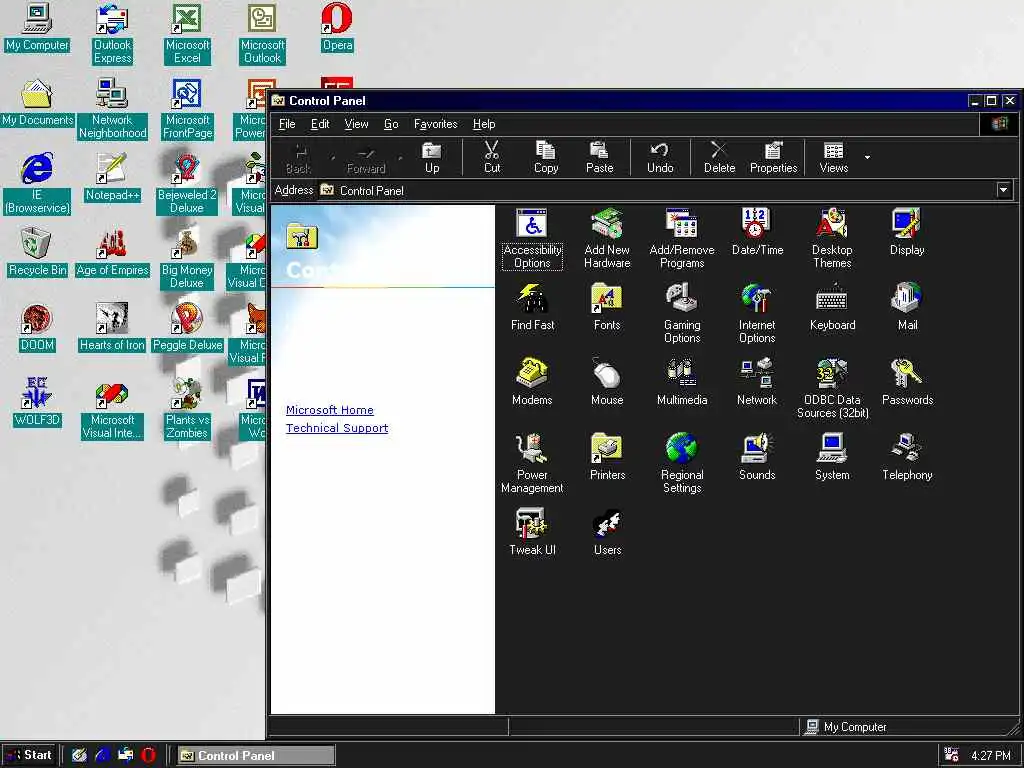The height and width of the screenshot is (768, 1024).
Task: Select the Power Management icon
Action: pos(532,464)
